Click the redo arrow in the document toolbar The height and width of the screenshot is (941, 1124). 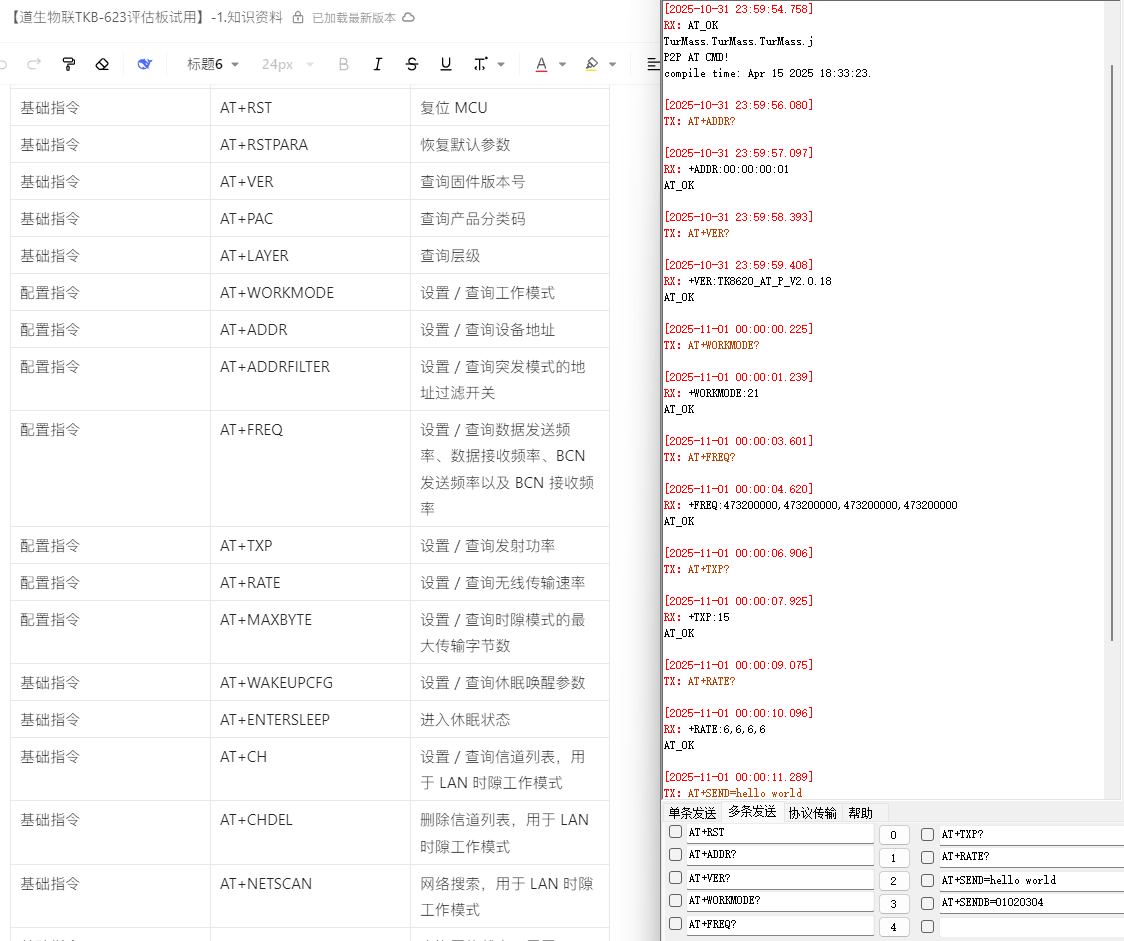[34, 65]
